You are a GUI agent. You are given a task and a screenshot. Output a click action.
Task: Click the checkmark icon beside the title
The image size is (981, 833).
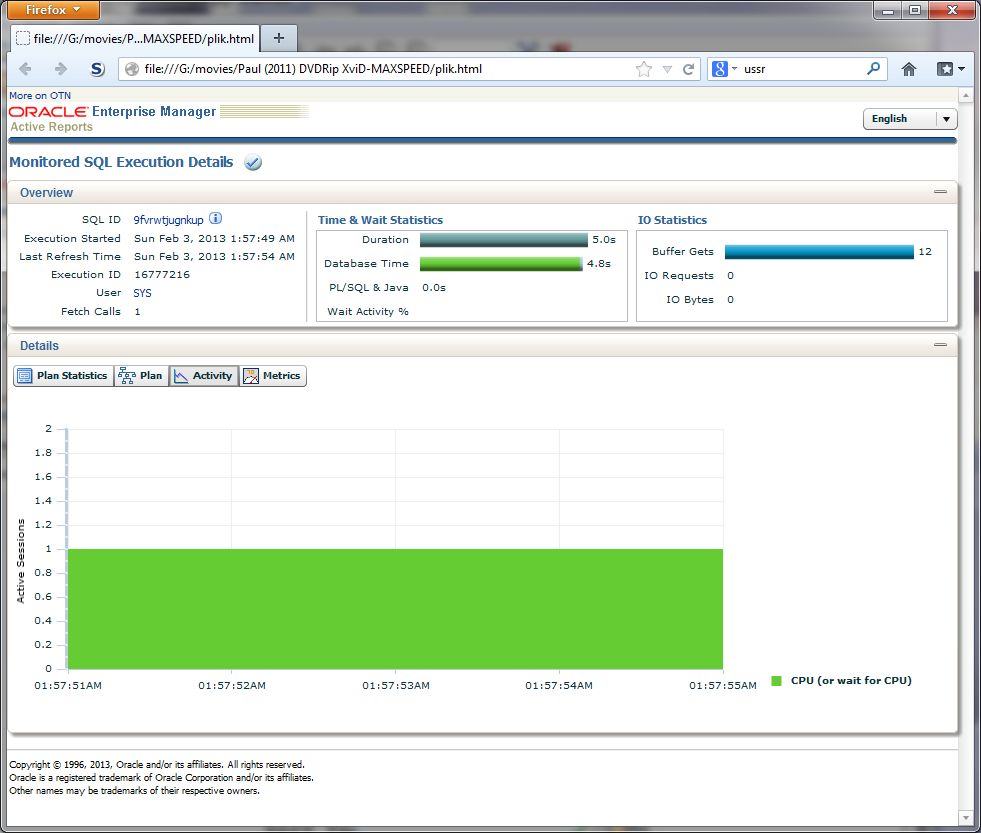pyautogui.click(x=253, y=162)
